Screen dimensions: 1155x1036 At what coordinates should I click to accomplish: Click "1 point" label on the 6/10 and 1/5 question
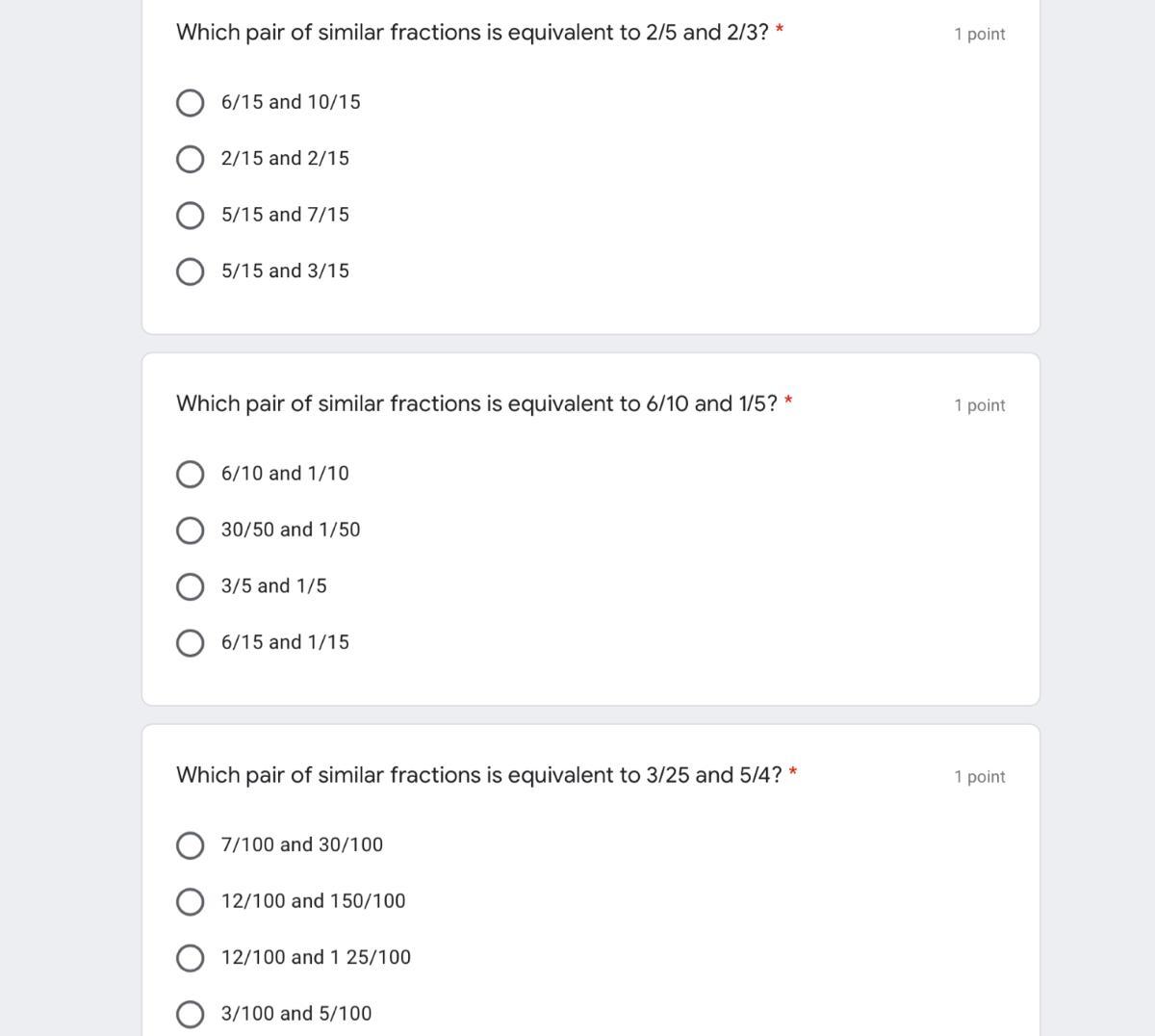click(979, 406)
